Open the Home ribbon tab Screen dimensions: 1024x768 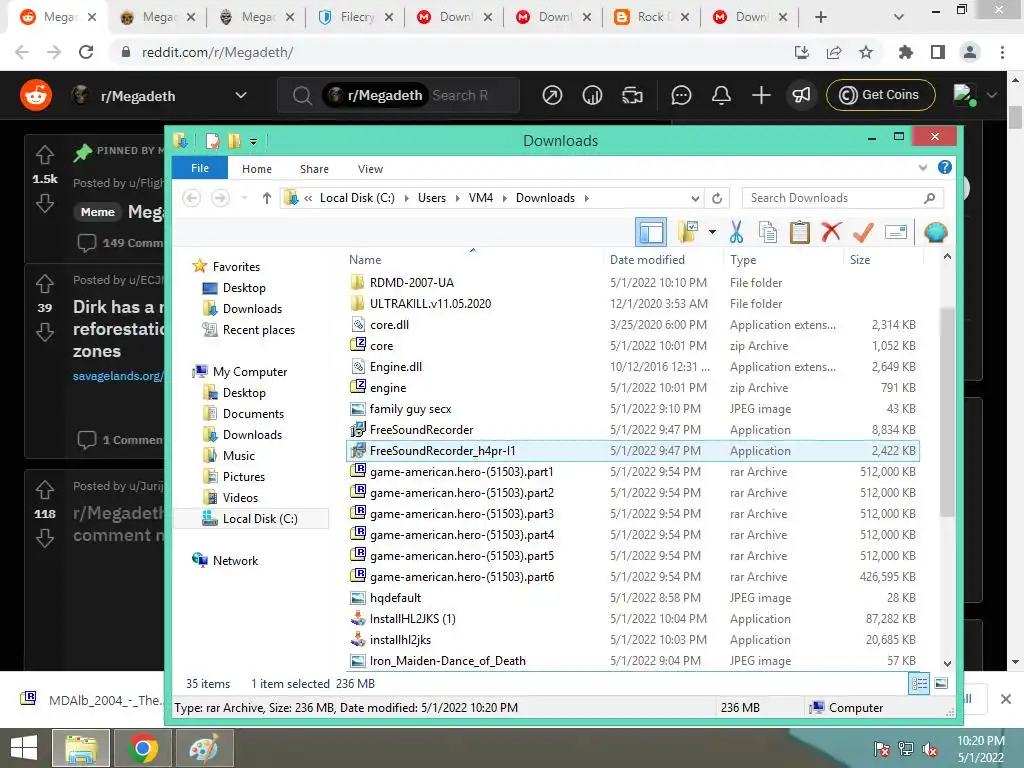257,169
